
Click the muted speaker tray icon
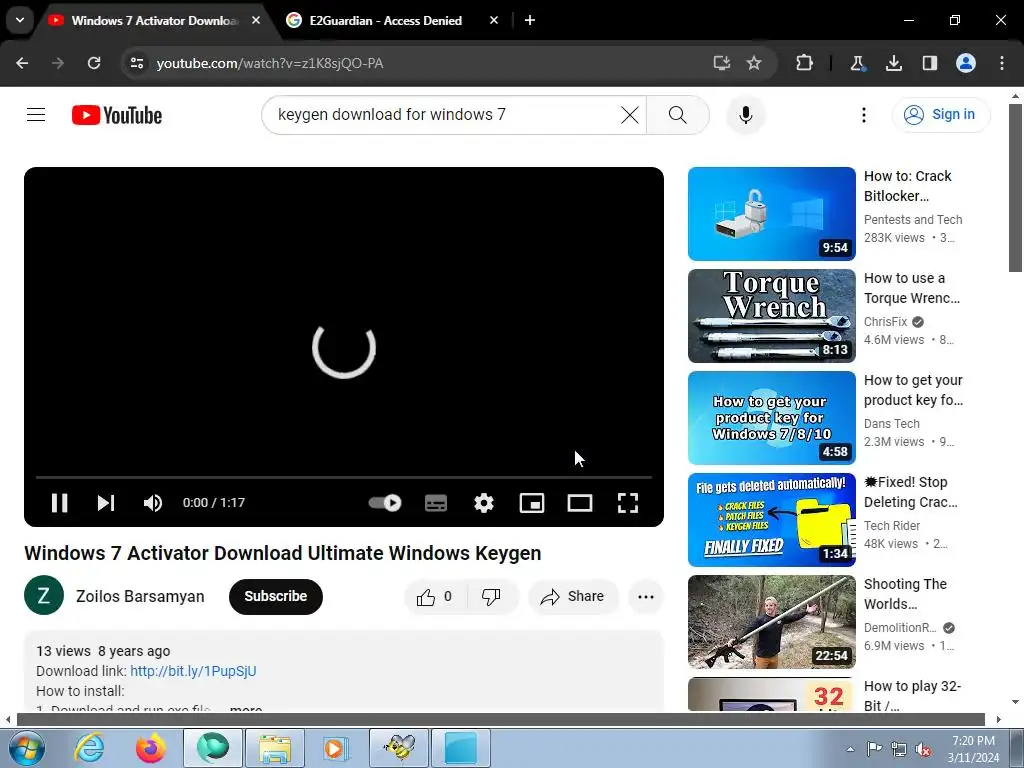coord(923,749)
